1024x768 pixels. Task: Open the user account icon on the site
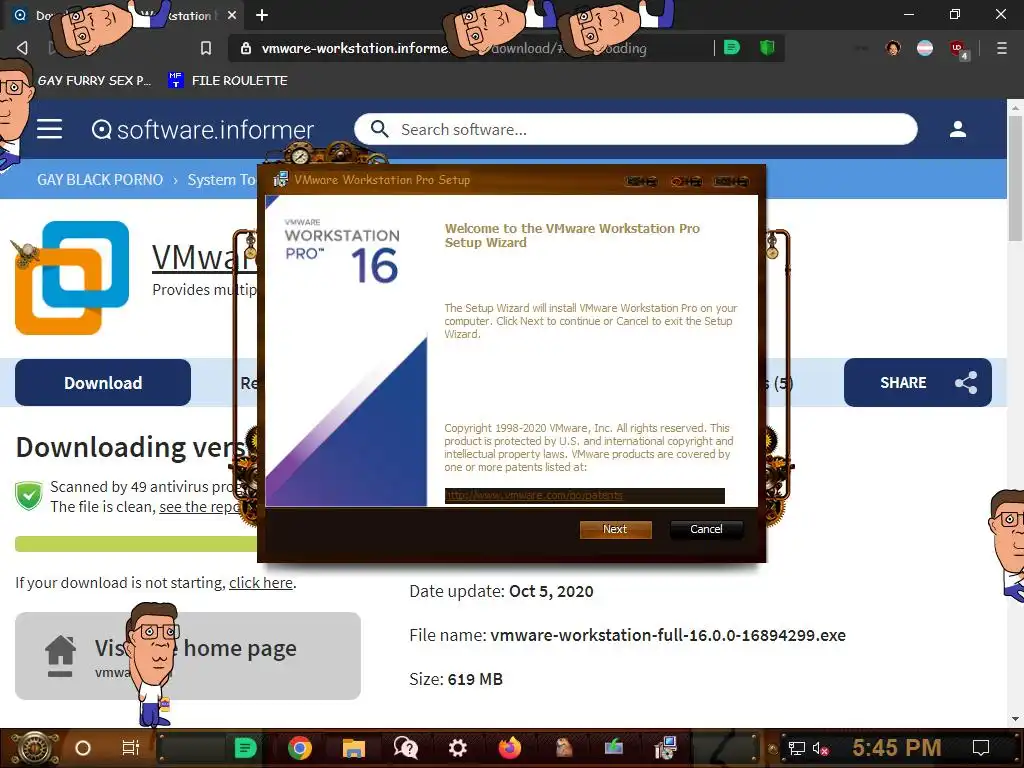click(x=957, y=129)
